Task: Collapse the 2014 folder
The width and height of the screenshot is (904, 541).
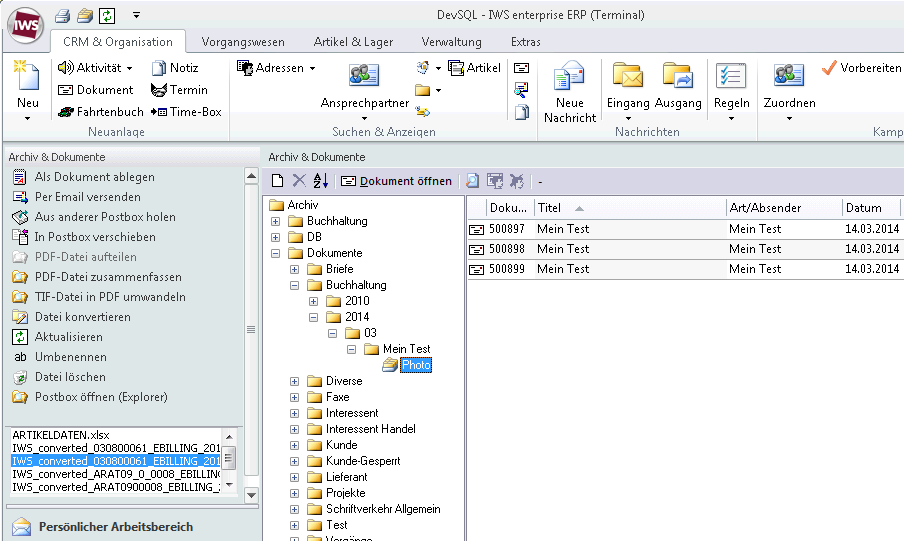Action: (314, 317)
